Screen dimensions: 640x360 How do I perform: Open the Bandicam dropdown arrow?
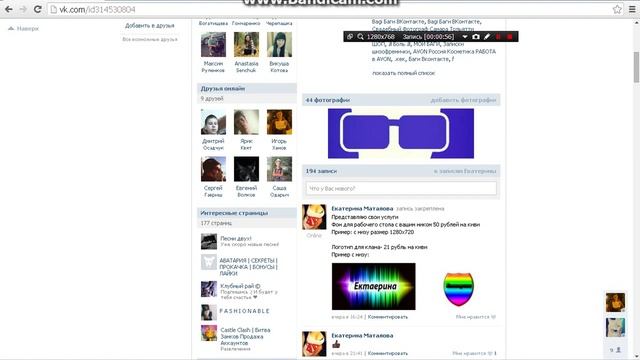click(x=464, y=37)
